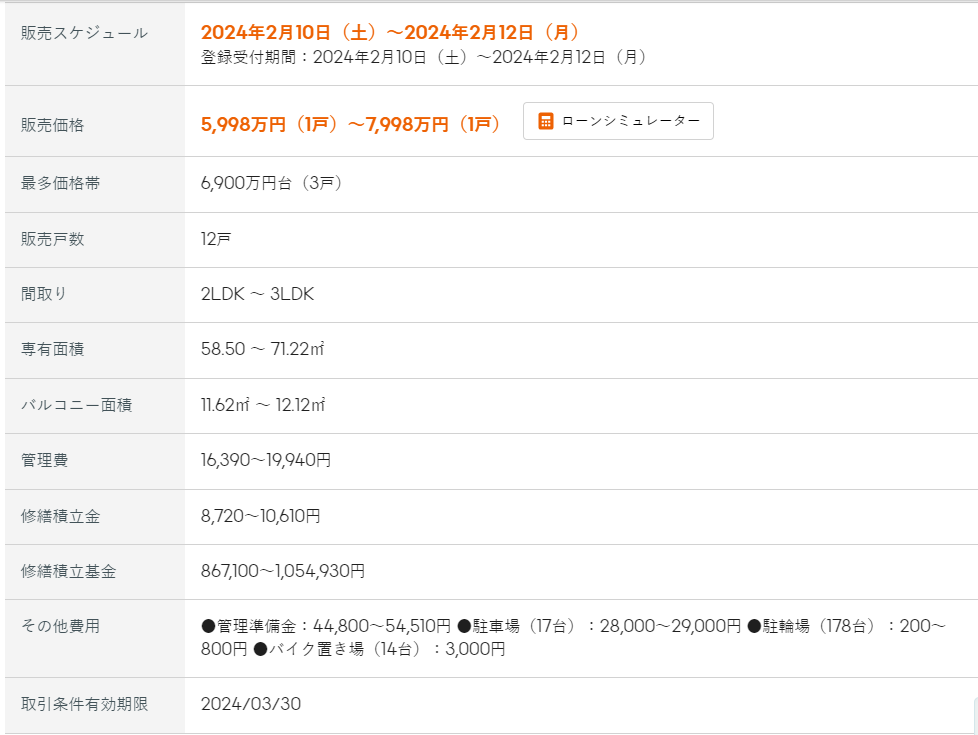
Task: Click the 58.50 ~ 71.22㎡ area value
Action: [x=263, y=350]
